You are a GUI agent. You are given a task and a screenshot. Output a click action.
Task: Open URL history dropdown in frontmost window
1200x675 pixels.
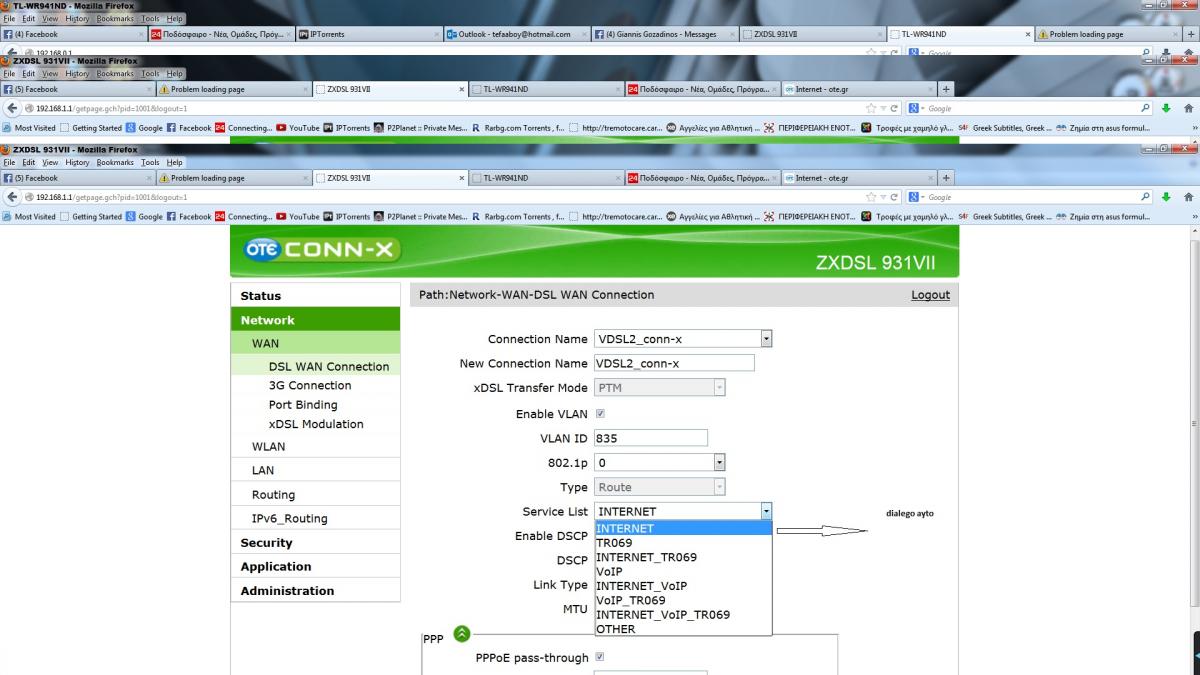[x=883, y=197]
